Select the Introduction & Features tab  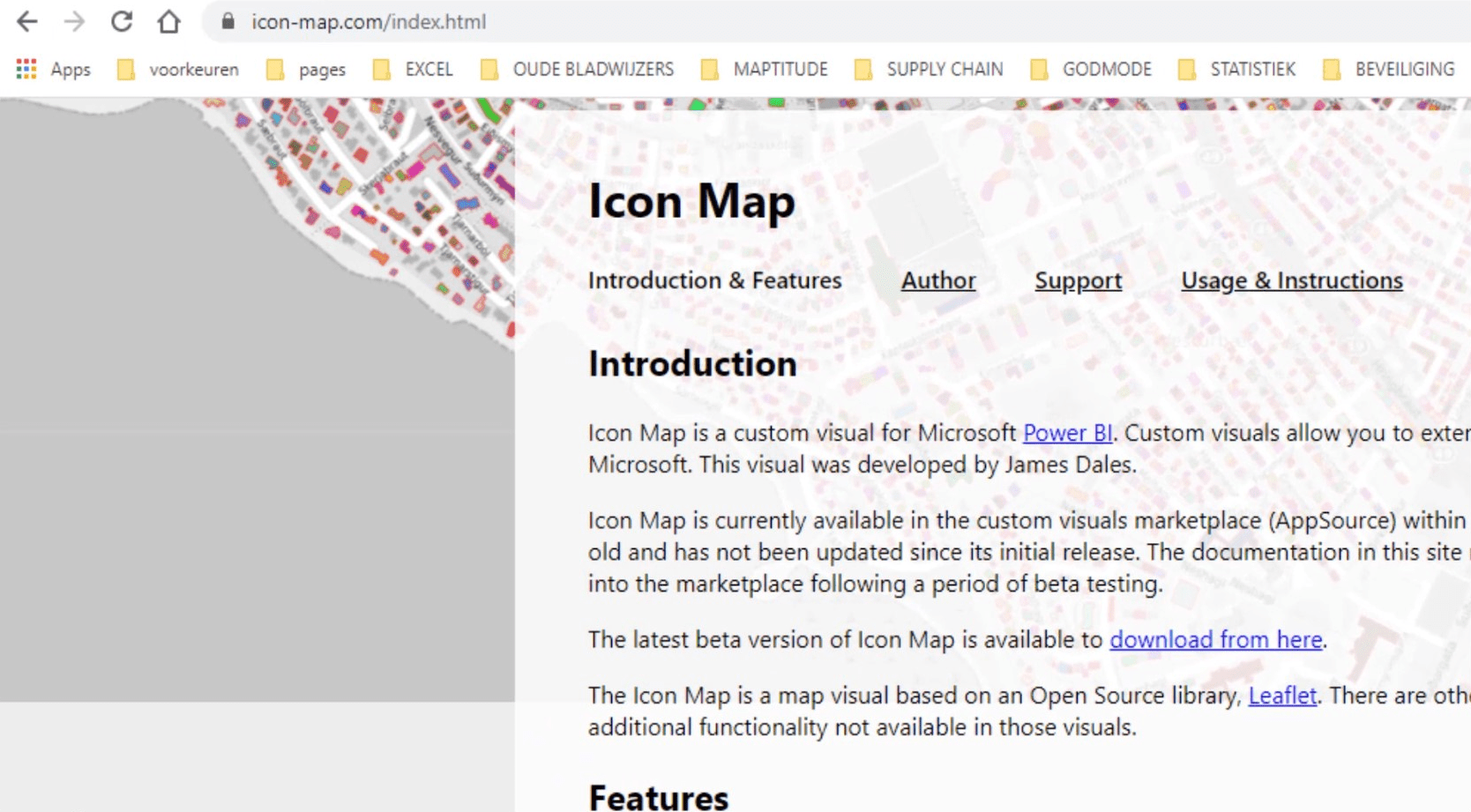pos(715,280)
